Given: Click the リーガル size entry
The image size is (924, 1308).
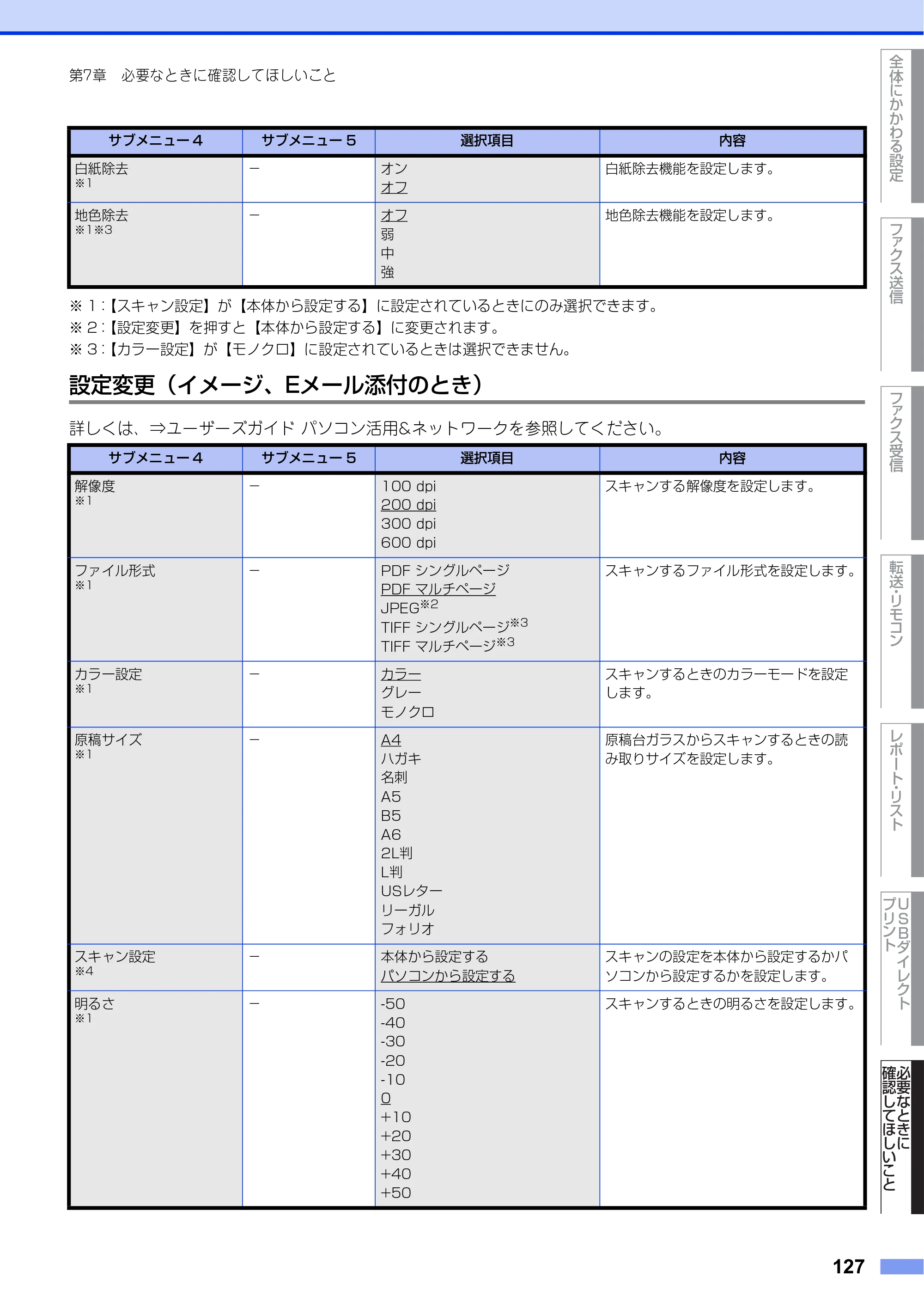Looking at the screenshot, I should tap(407, 911).
